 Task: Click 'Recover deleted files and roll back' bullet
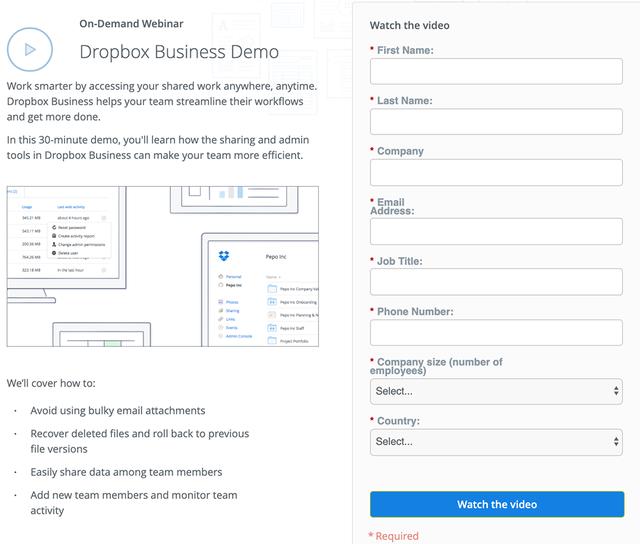[140, 441]
